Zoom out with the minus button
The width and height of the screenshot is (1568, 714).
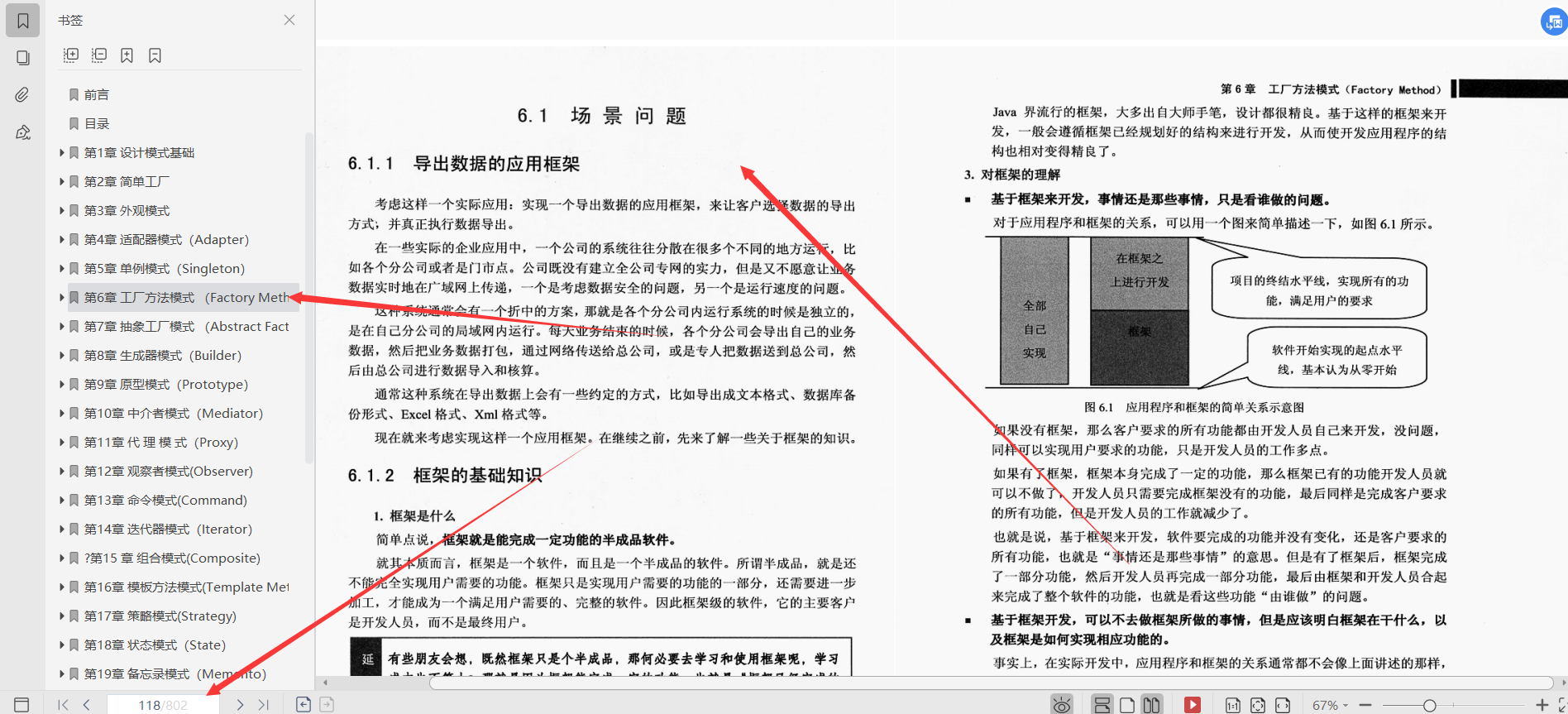tap(1365, 705)
